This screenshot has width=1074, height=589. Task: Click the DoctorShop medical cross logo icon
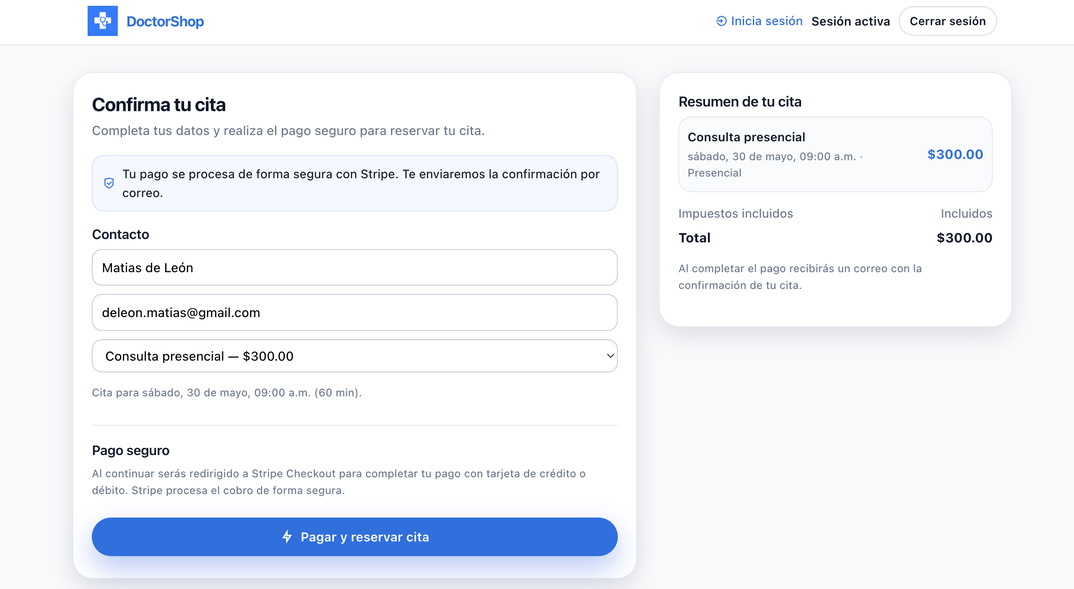(x=103, y=21)
